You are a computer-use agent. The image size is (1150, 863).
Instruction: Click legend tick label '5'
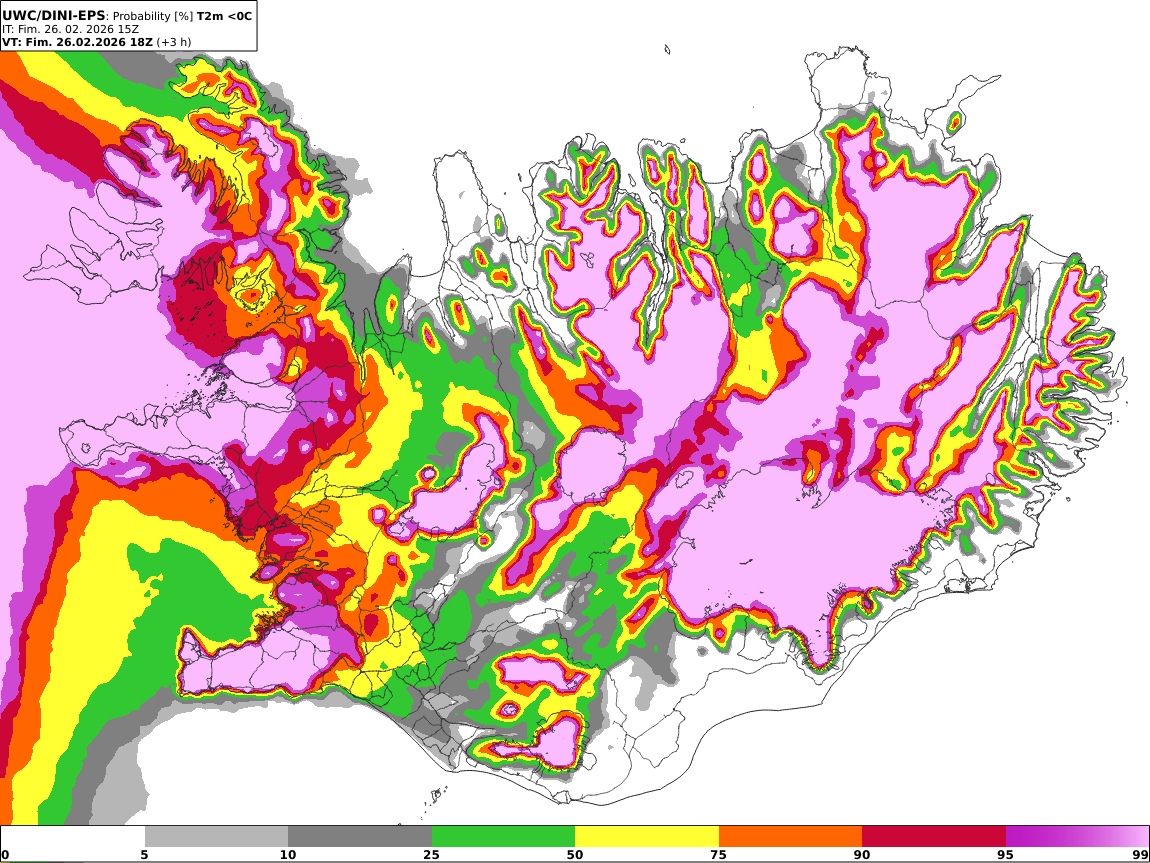click(144, 854)
